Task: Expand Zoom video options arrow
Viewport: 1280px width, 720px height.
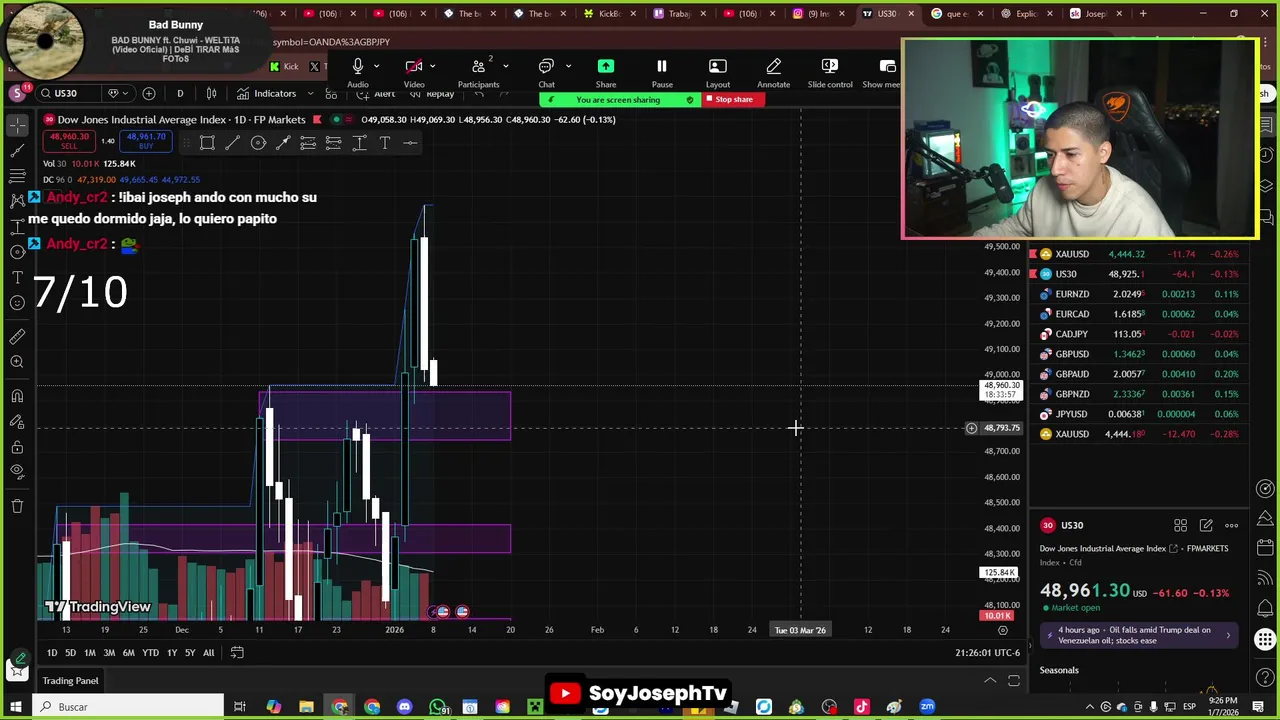Action: tap(433, 66)
